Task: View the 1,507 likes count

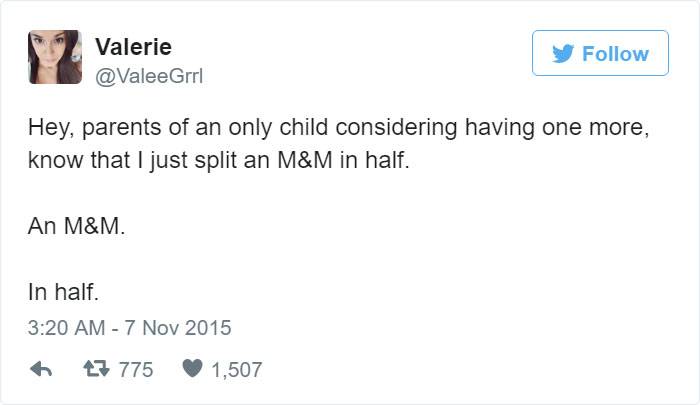Action: (x=237, y=370)
